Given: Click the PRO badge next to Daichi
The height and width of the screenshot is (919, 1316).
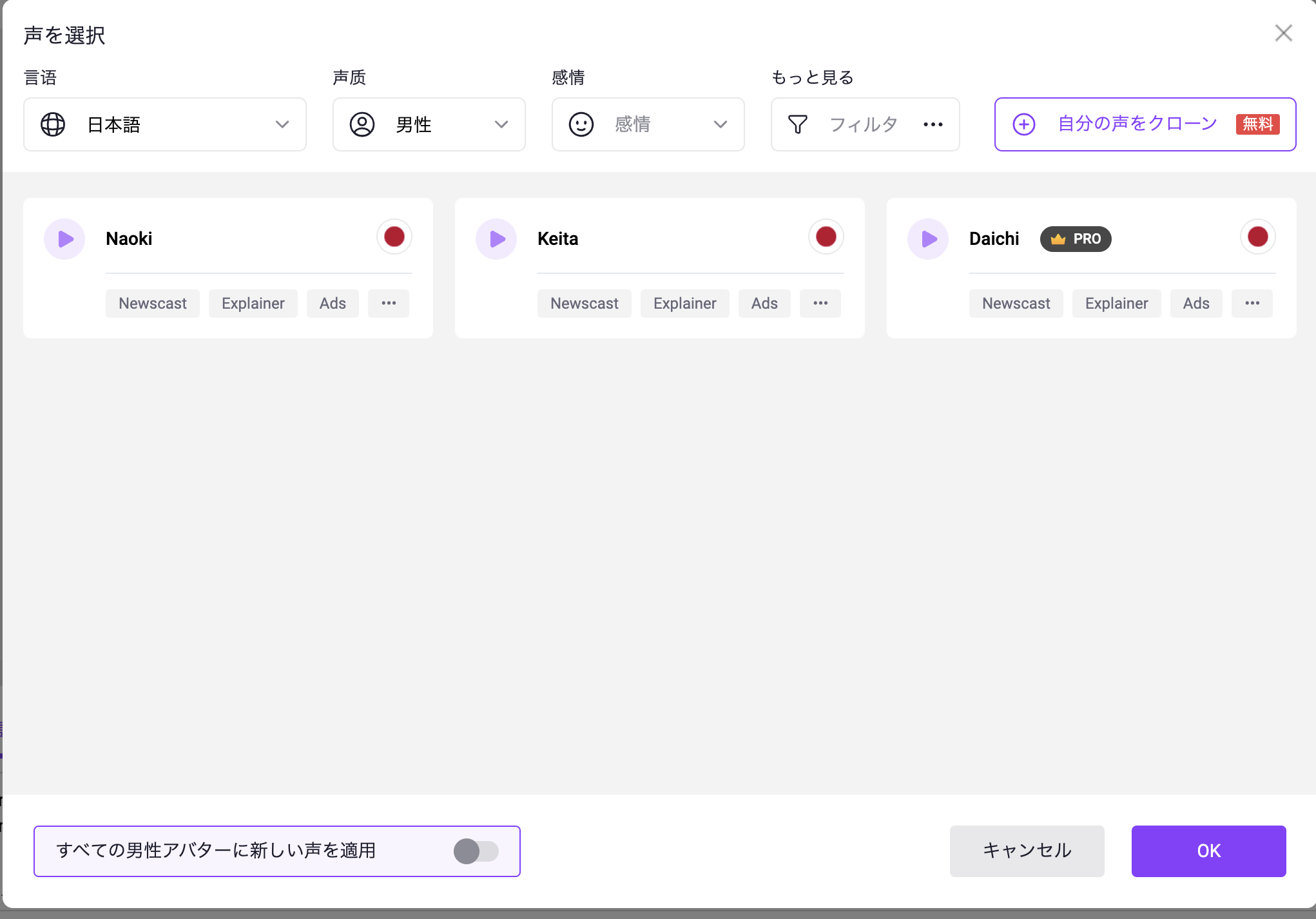Looking at the screenshot, I should pyautogui.click(x=1075, y=238).
